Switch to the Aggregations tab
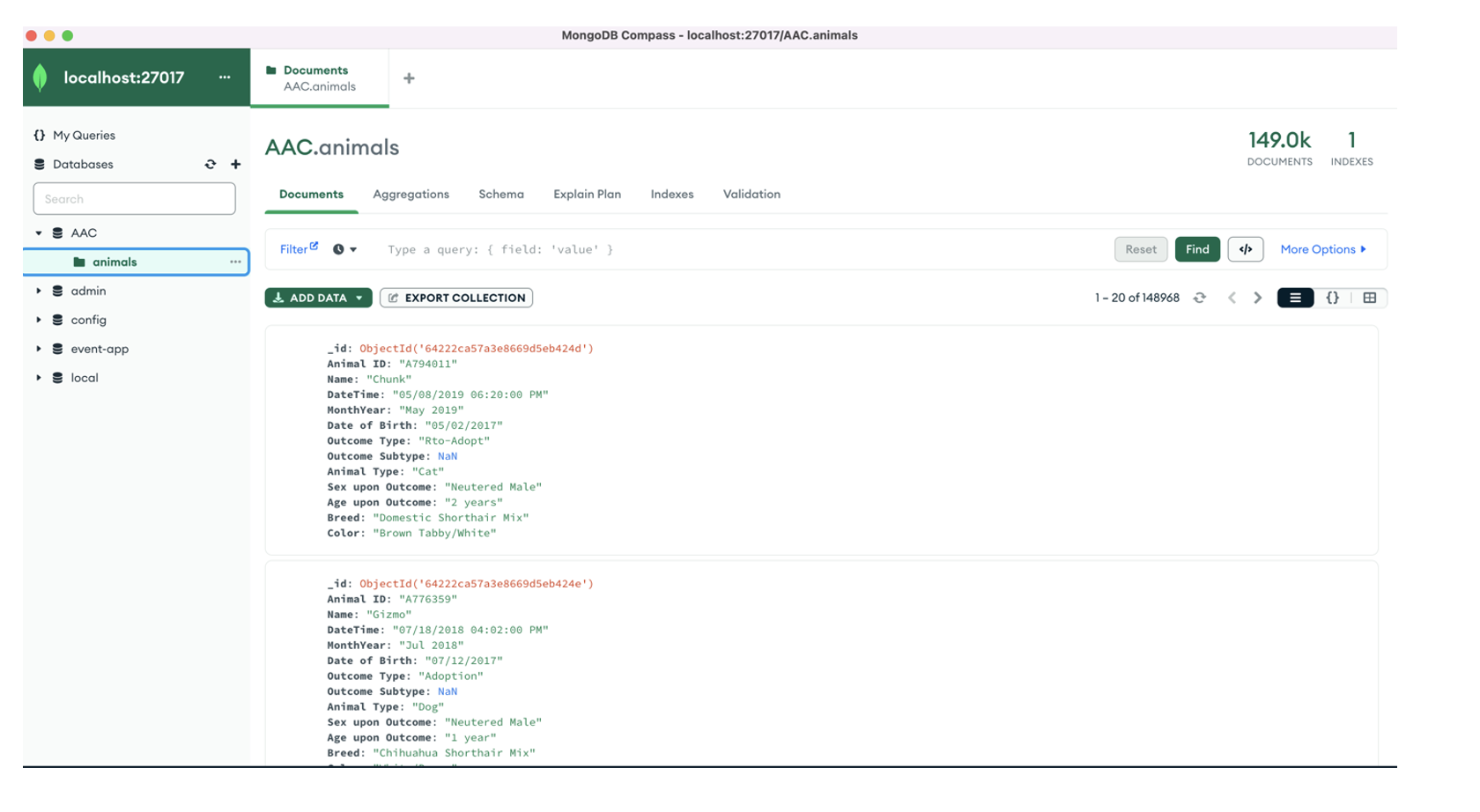1480x812 pixels. [x=411, y=195]
